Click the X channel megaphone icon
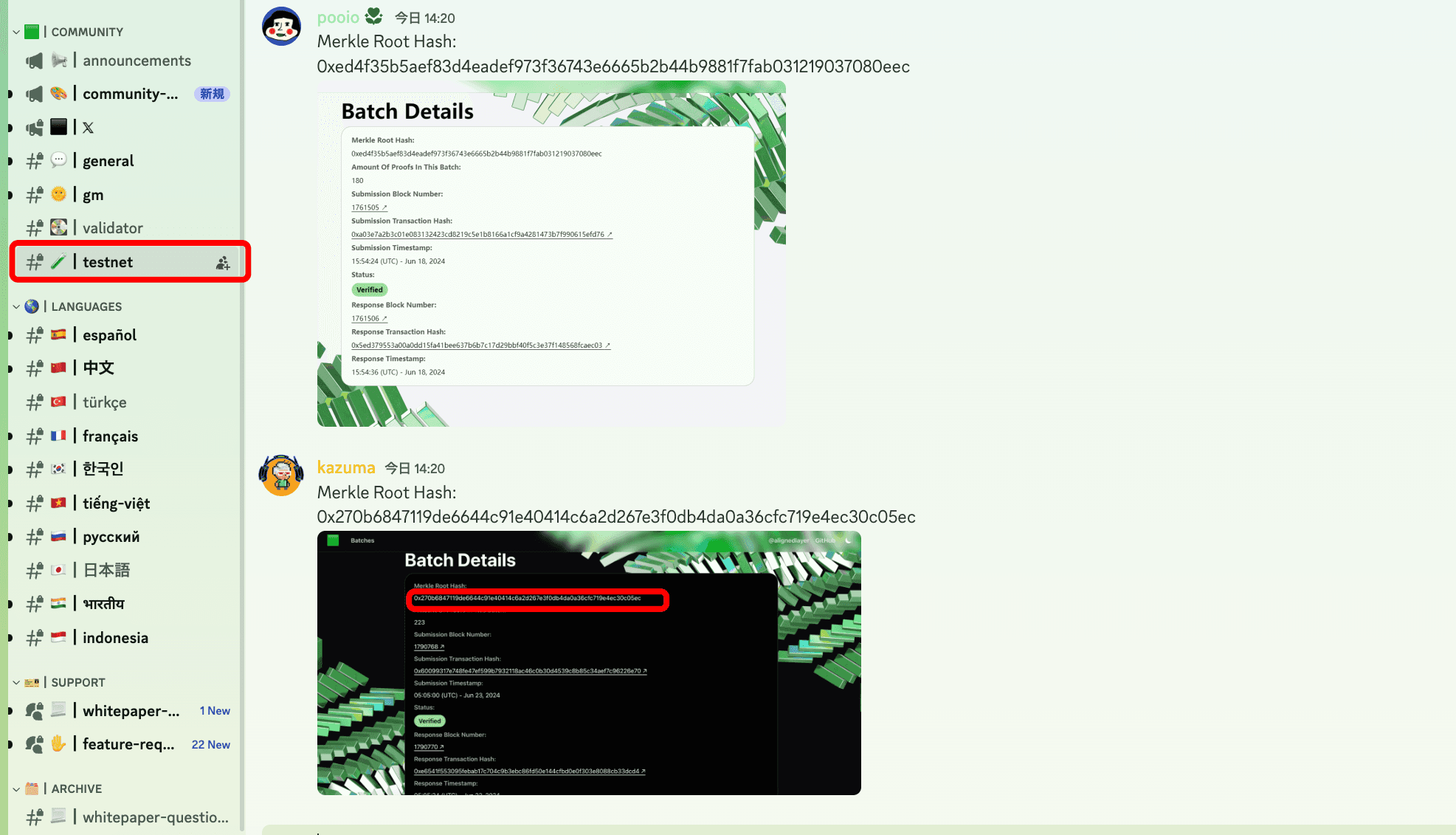This screenshot has height=835, width=1456. coord(35,128)
